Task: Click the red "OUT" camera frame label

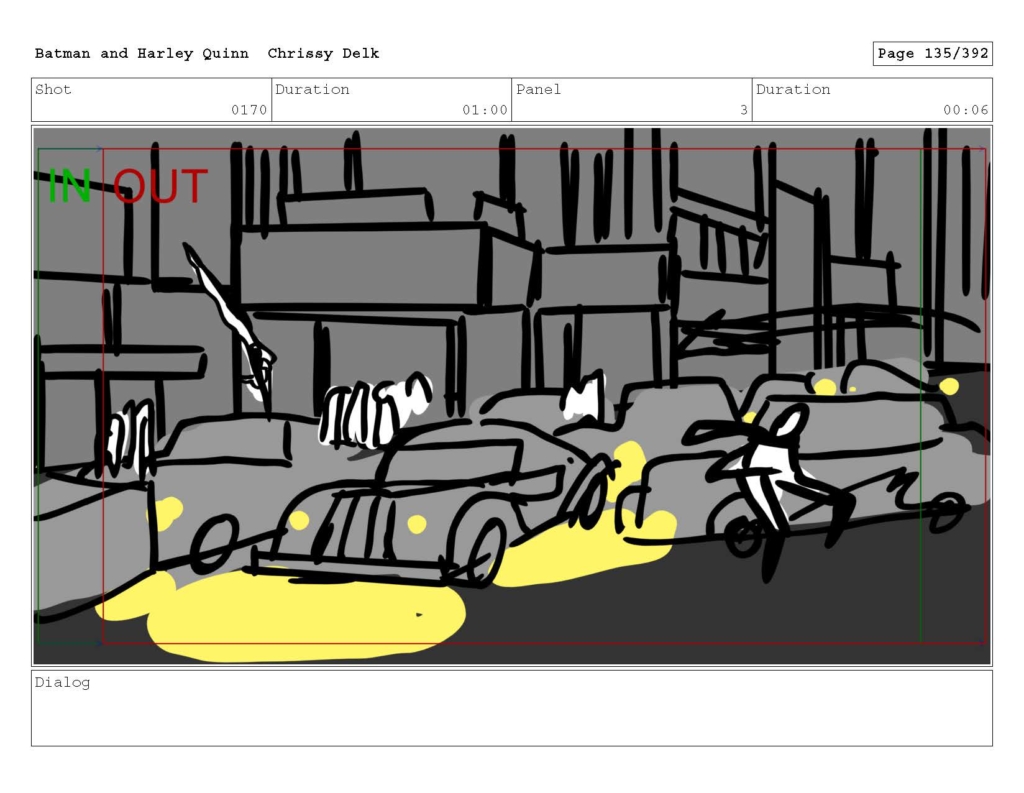Action: pos(161,186)
